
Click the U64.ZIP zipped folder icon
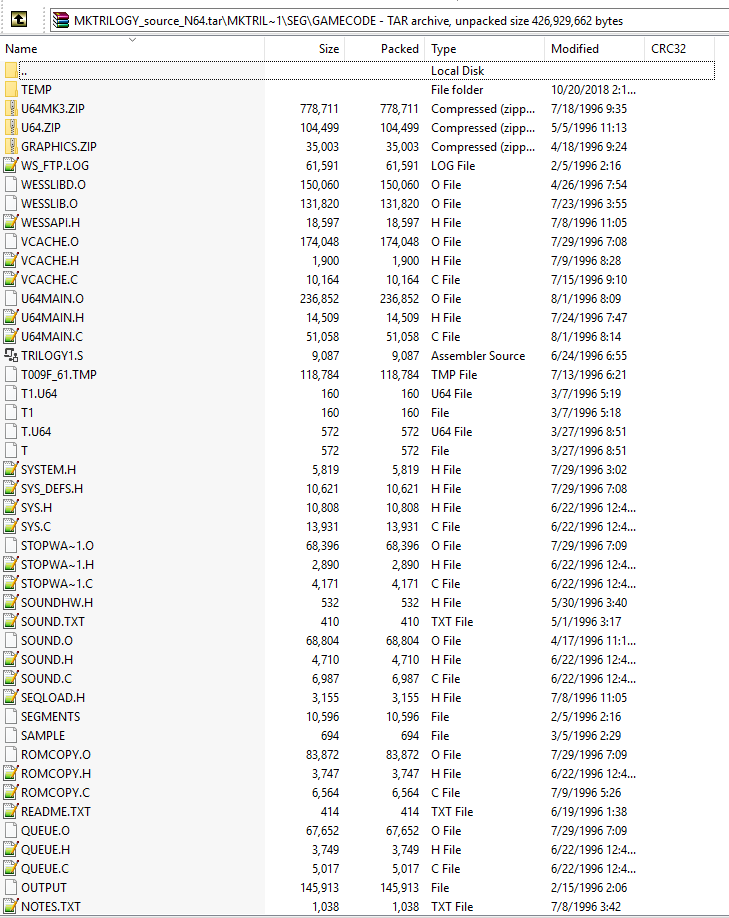tap(11, 128)
